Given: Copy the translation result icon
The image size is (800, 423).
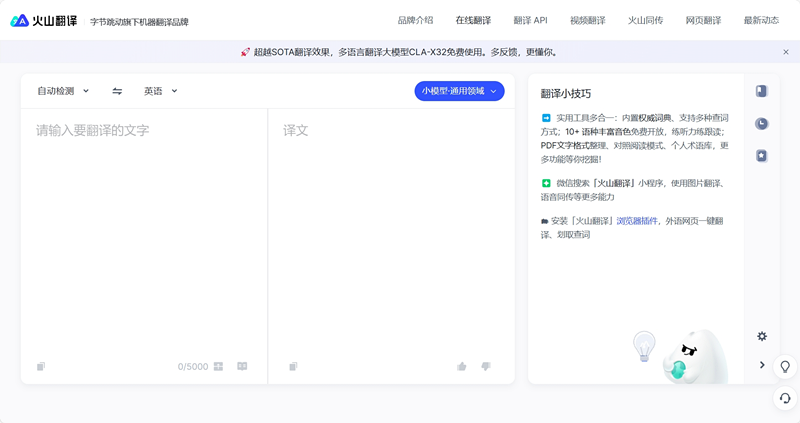Looking at the screenshot, I should (293, 366).
